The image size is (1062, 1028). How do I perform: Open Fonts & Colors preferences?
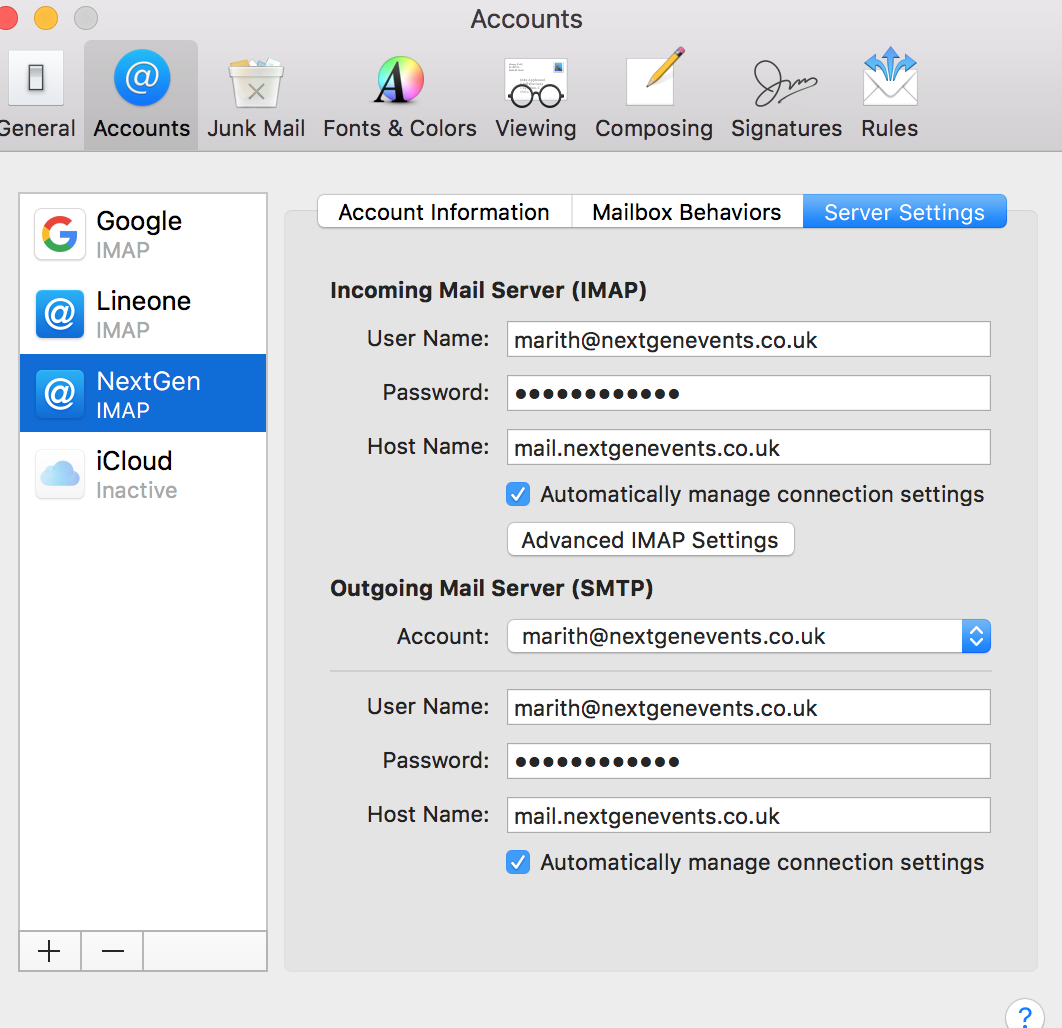pos(399,95)
